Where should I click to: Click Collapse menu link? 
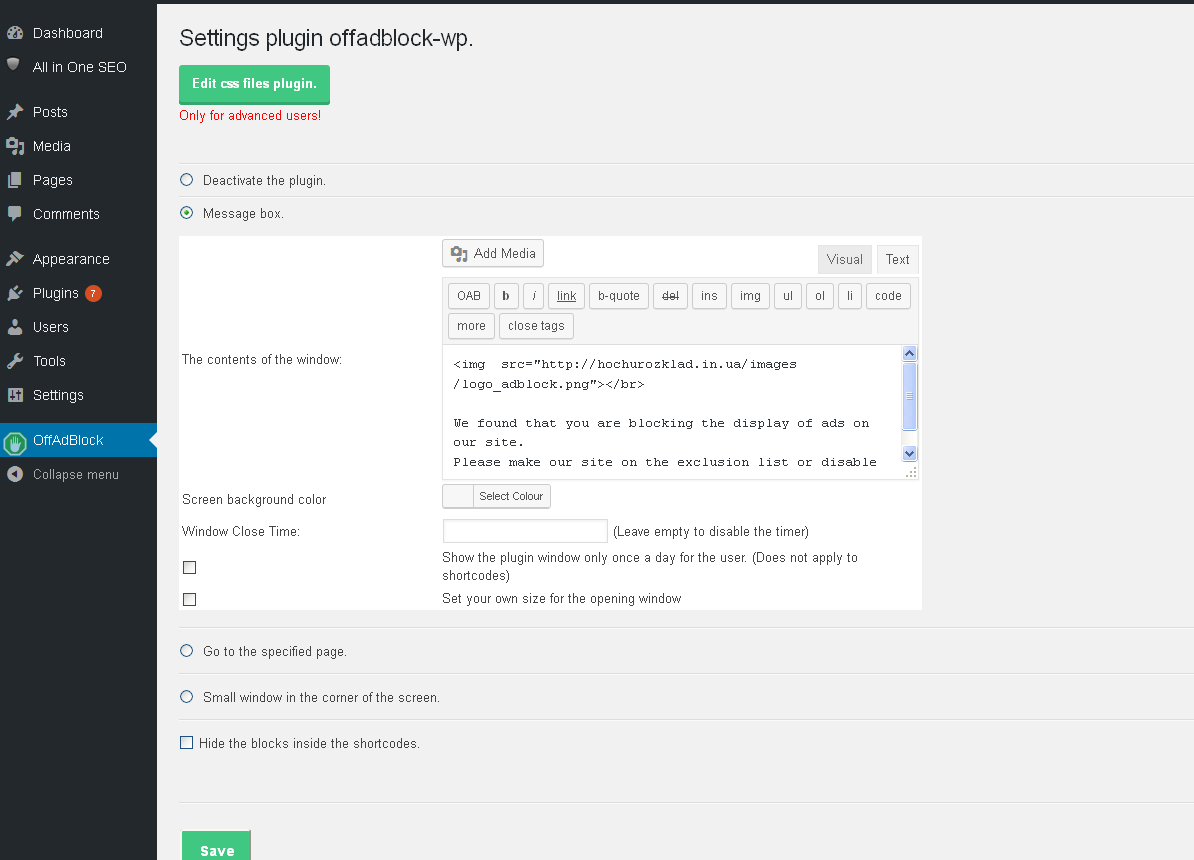pos(75,474)
